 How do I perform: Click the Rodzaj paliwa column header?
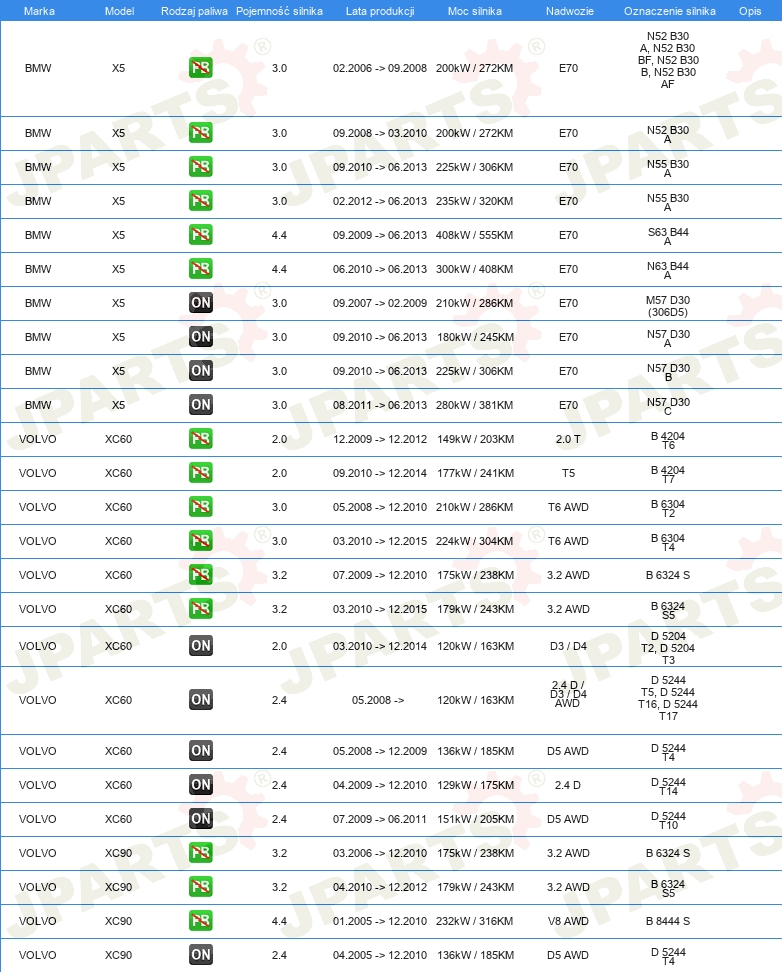(194, 11)
